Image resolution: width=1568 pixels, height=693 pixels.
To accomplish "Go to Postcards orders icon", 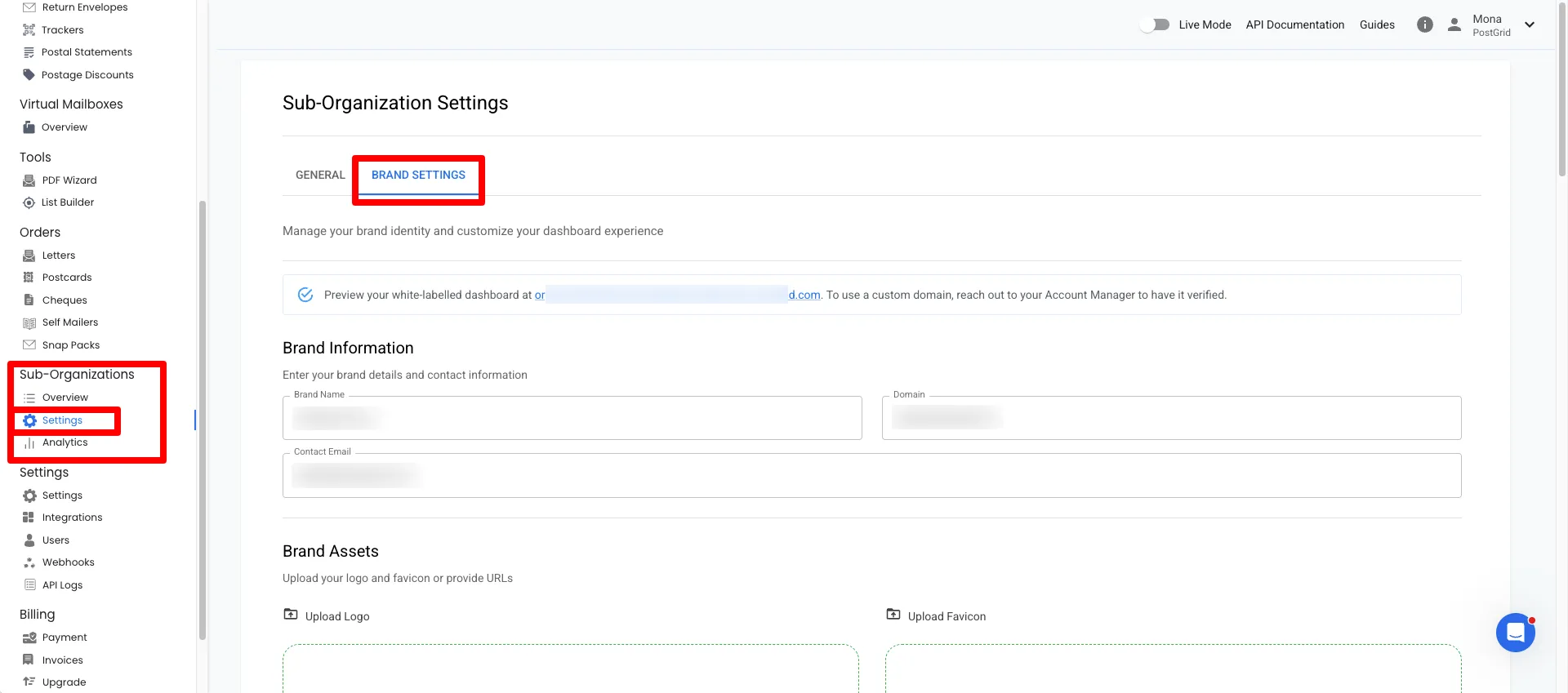I will pyautogui.click(x=29, y=278).
